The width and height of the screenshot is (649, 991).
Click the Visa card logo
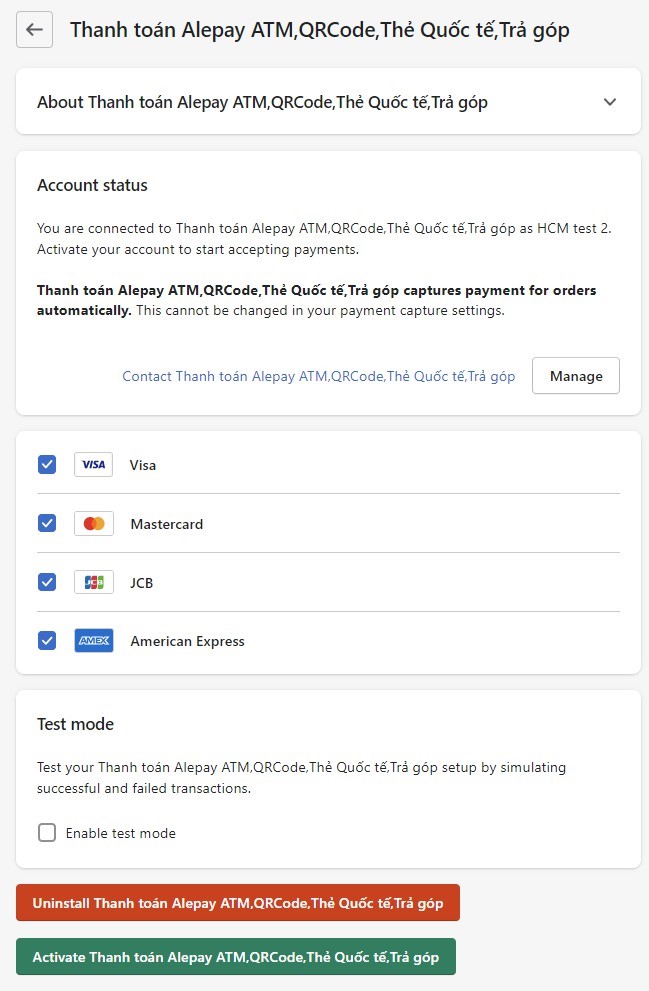tap(94, 465)
